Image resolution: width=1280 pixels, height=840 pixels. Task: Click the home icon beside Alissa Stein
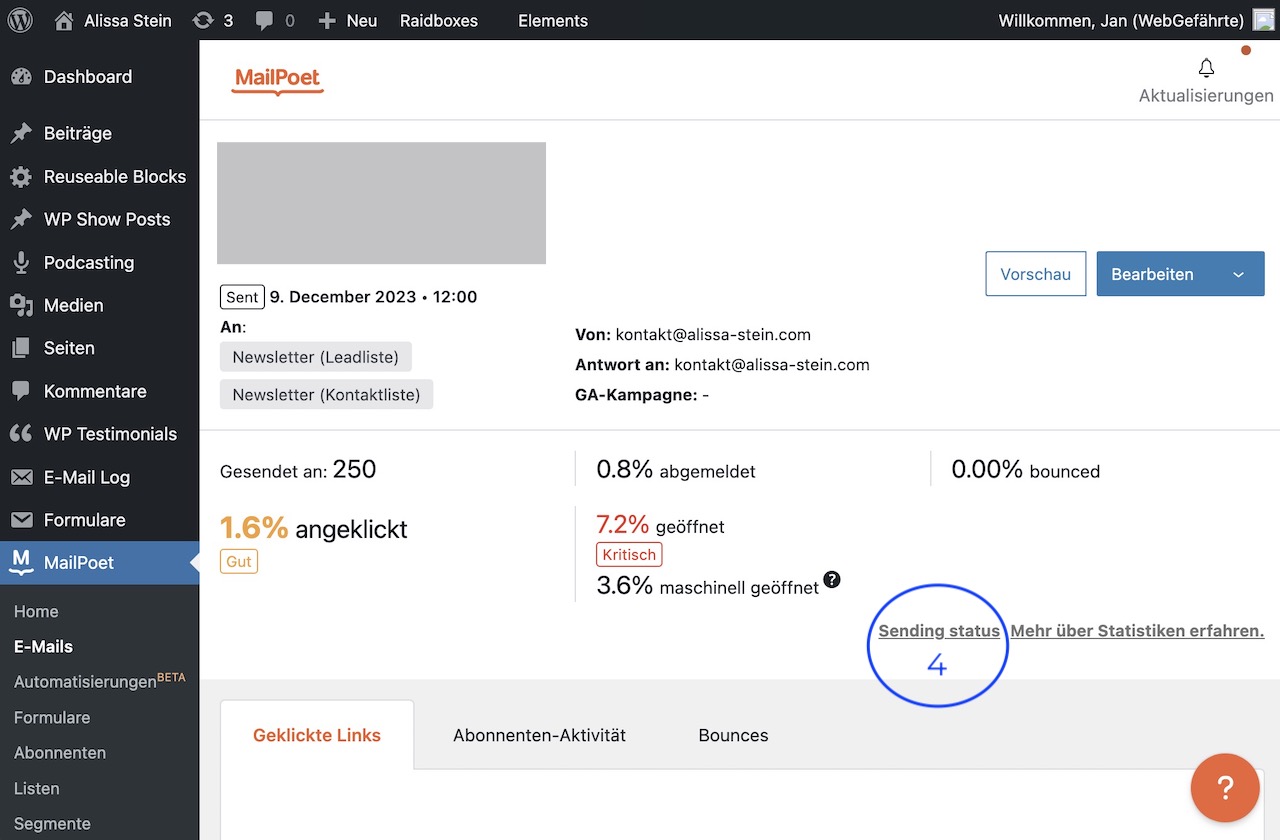(x=64, y=20)
